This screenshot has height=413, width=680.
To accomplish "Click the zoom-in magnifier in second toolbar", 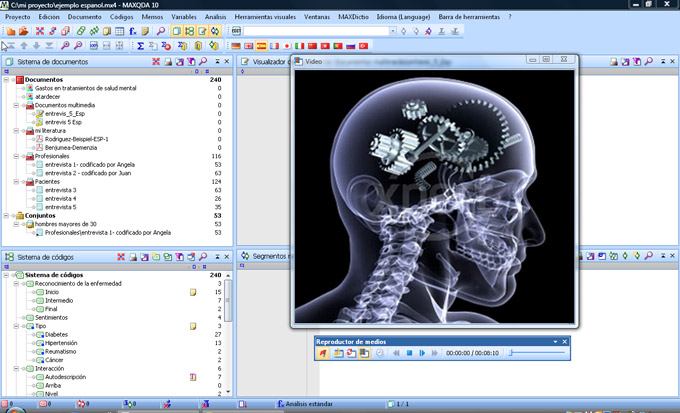I will (x=65, y=46).
